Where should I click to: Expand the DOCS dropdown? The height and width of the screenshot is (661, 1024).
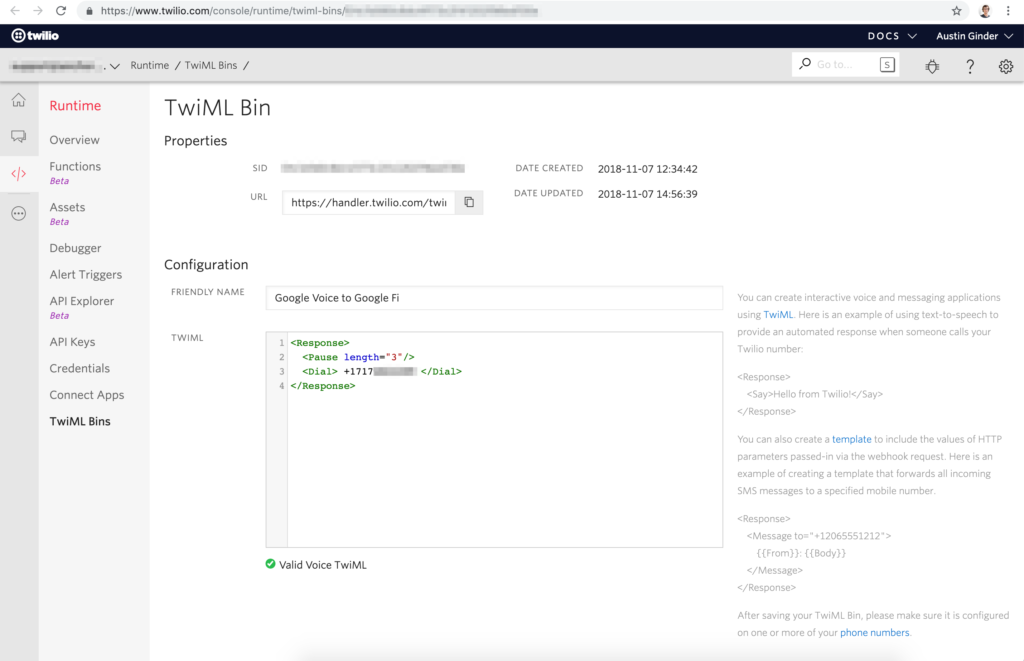(892, 36)
